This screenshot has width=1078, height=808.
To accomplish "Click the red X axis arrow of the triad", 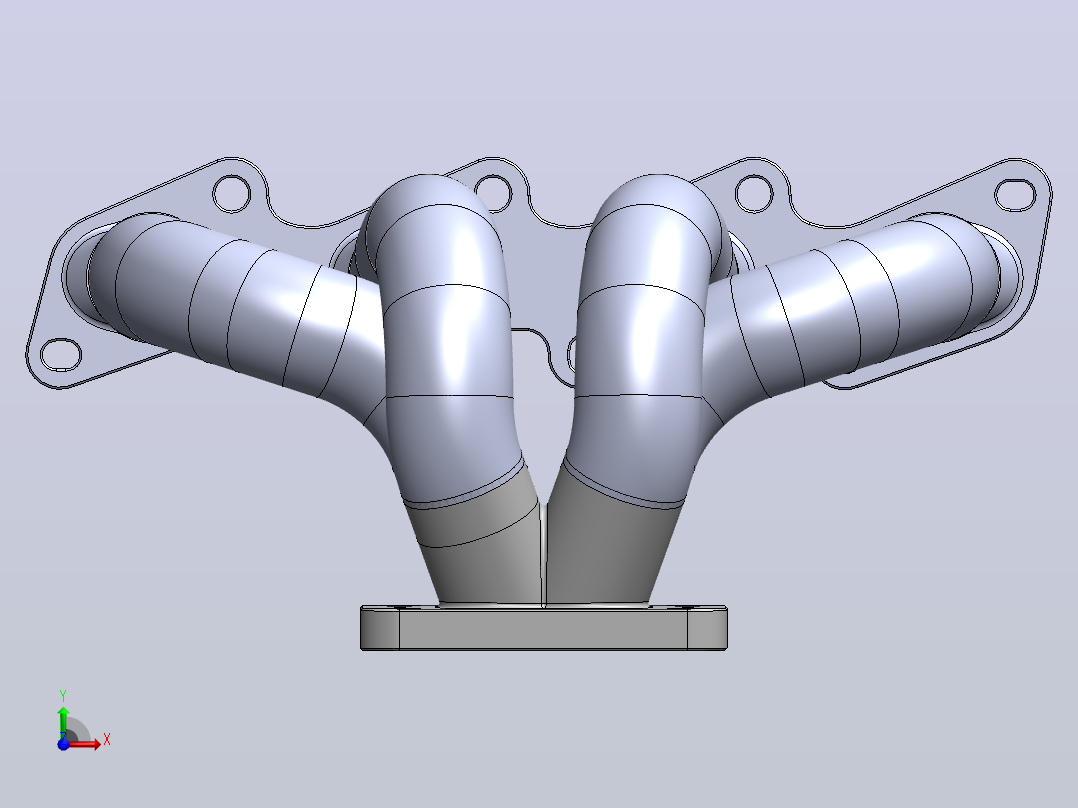I will [x=84, y=744].
